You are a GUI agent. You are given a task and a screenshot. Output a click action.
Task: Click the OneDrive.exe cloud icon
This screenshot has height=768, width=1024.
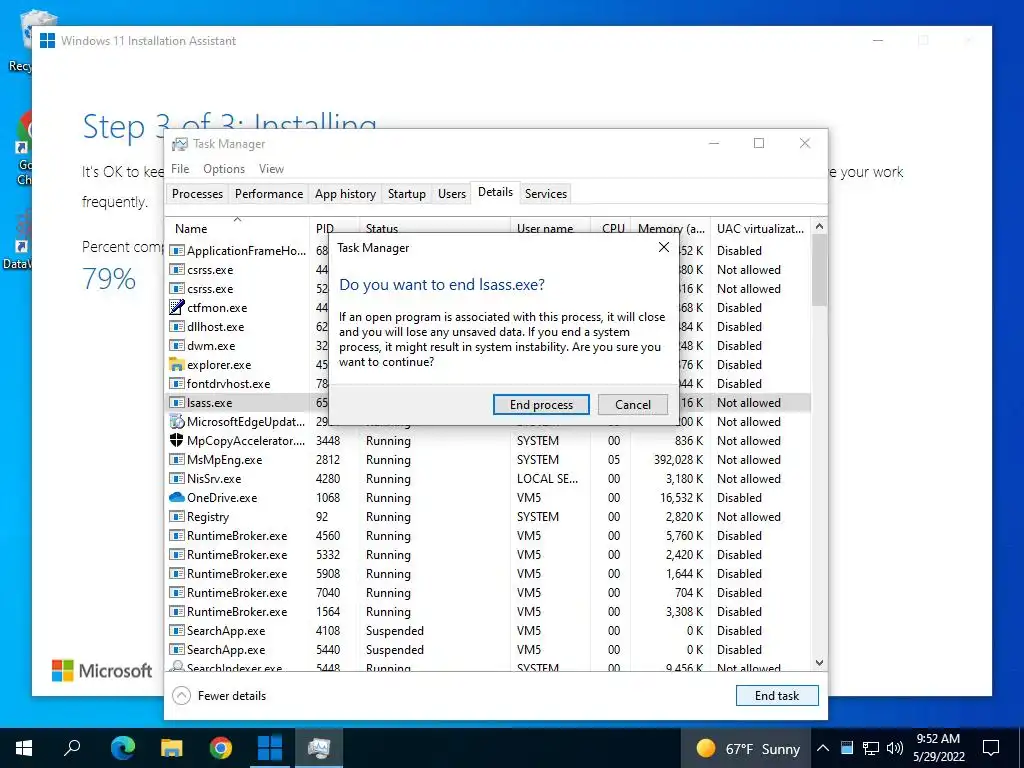[176, 497]
